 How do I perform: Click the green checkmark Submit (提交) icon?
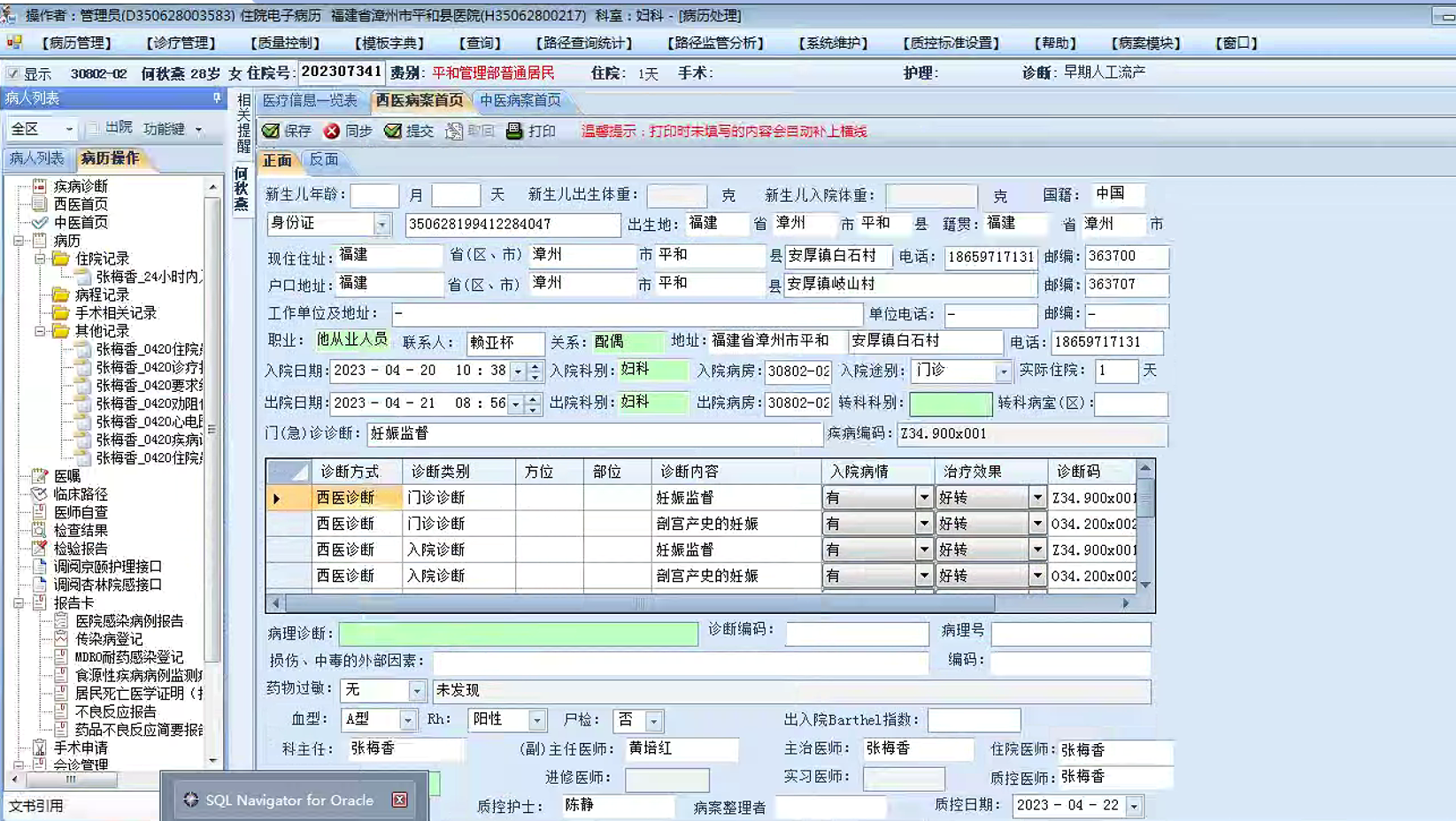[393, 131]
